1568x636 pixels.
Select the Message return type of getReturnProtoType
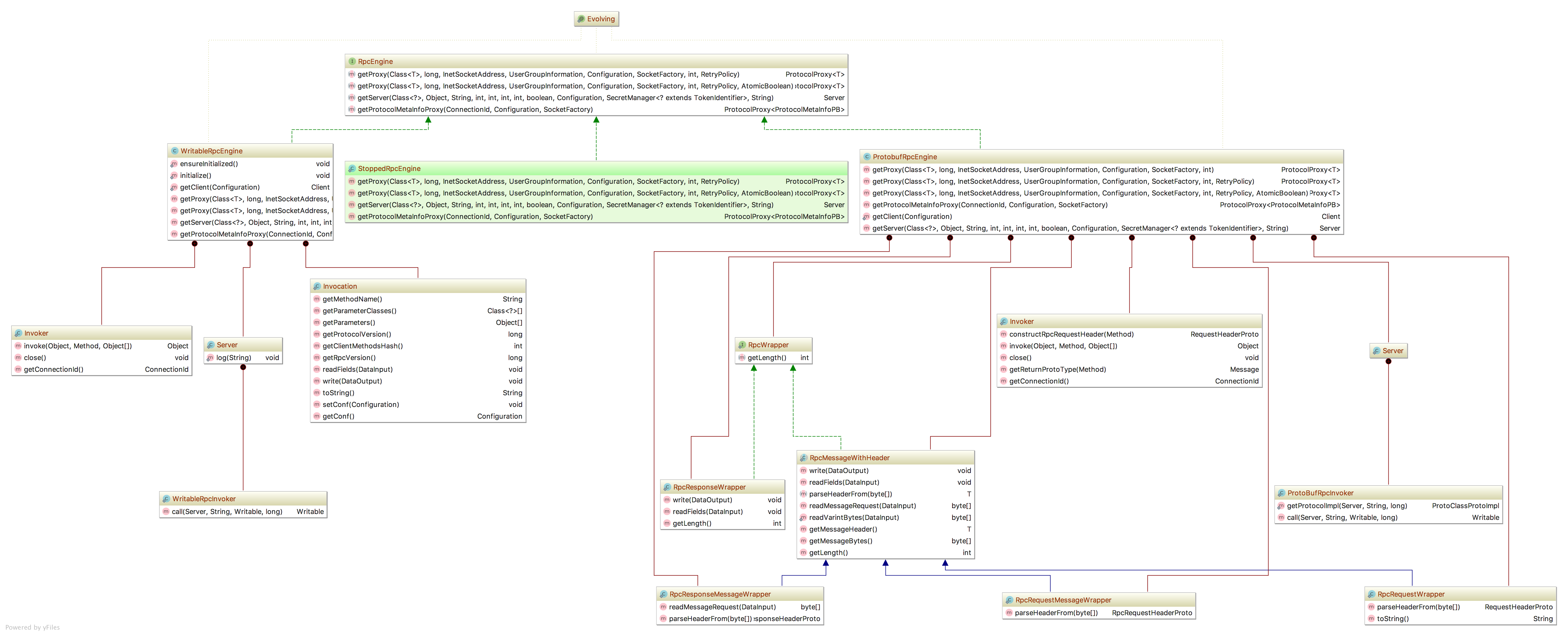click(x=1244, y=369)
